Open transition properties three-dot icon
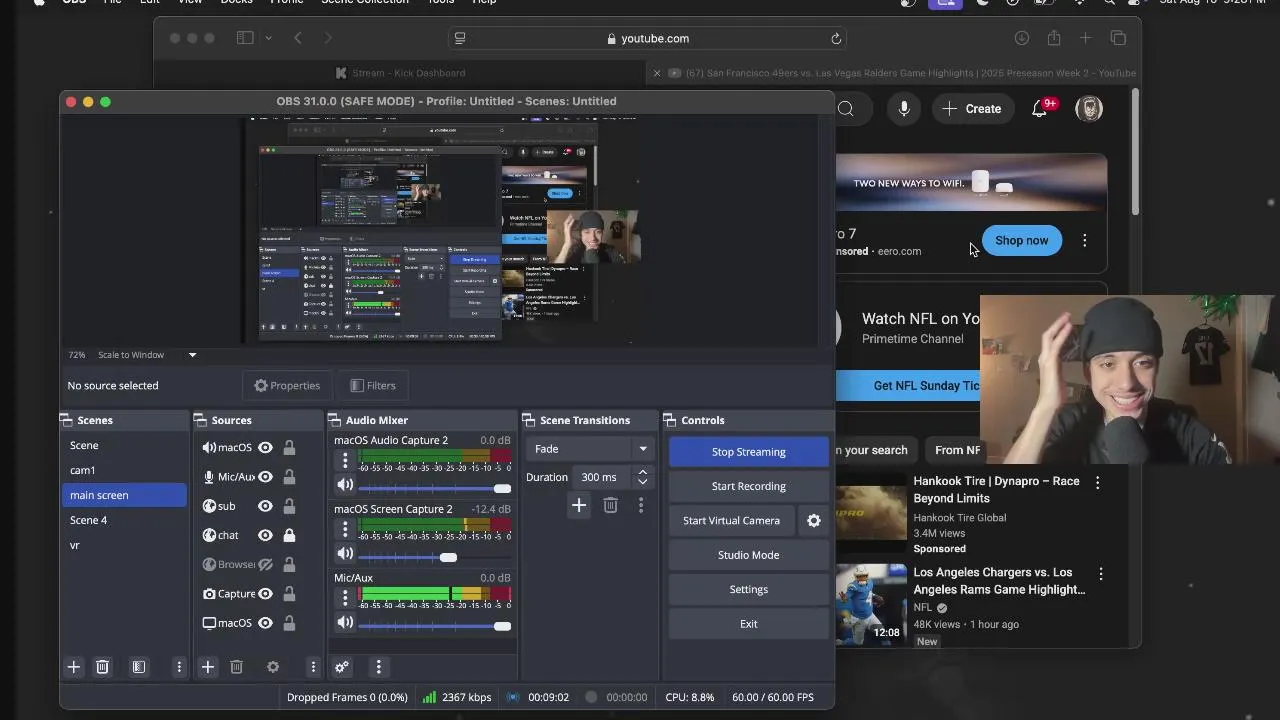 click(x=641, y=506)
